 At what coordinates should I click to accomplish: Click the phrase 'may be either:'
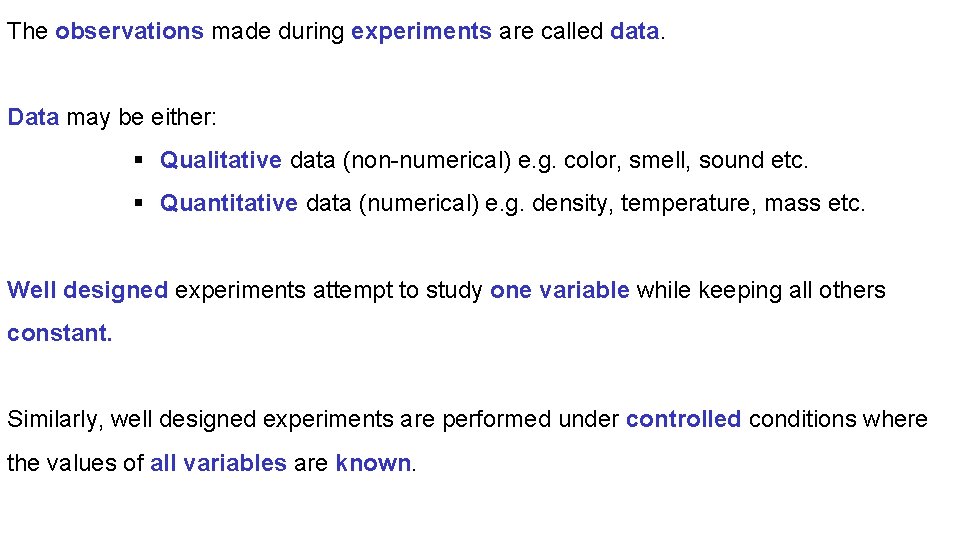tap(141, 118)
